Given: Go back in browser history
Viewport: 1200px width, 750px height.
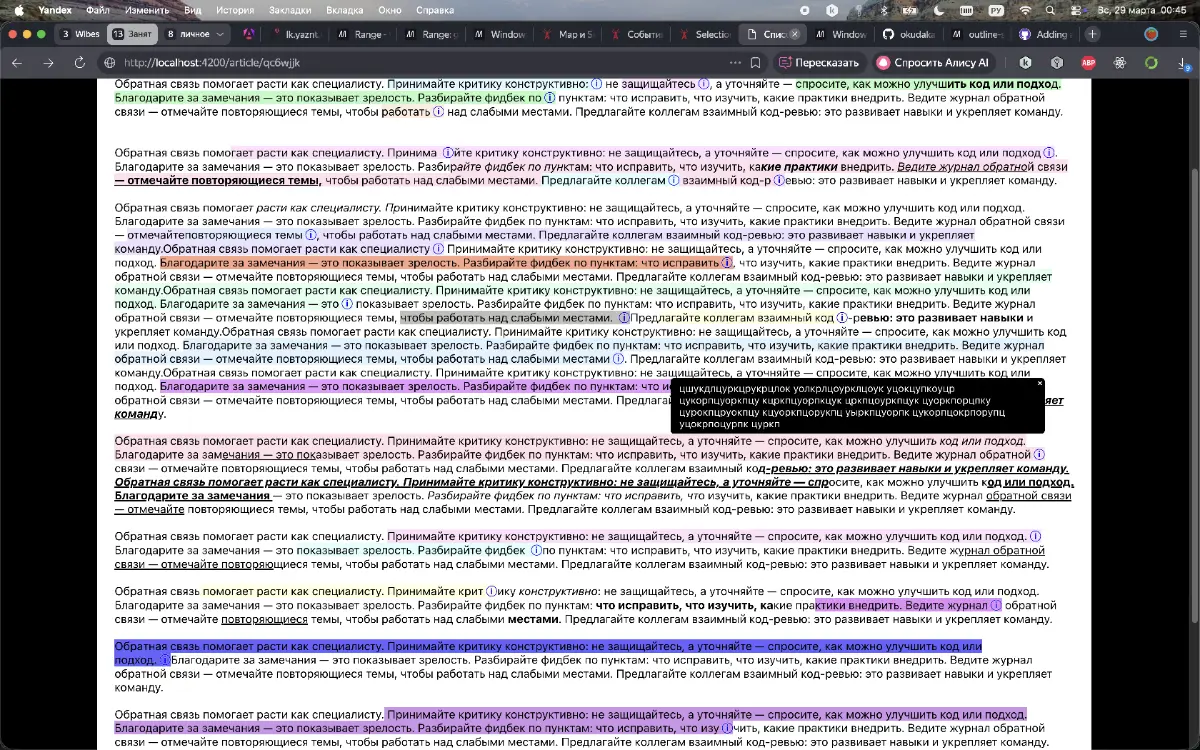Looking at the screenshot, I should click(x=17, y=62).
